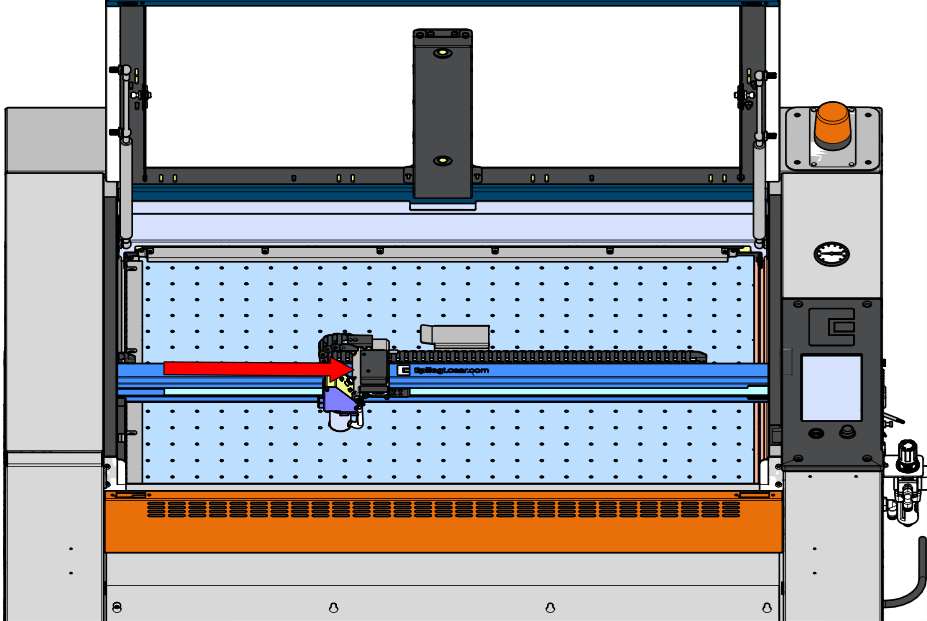Click the blue gantry rail beam

point(600,378)
